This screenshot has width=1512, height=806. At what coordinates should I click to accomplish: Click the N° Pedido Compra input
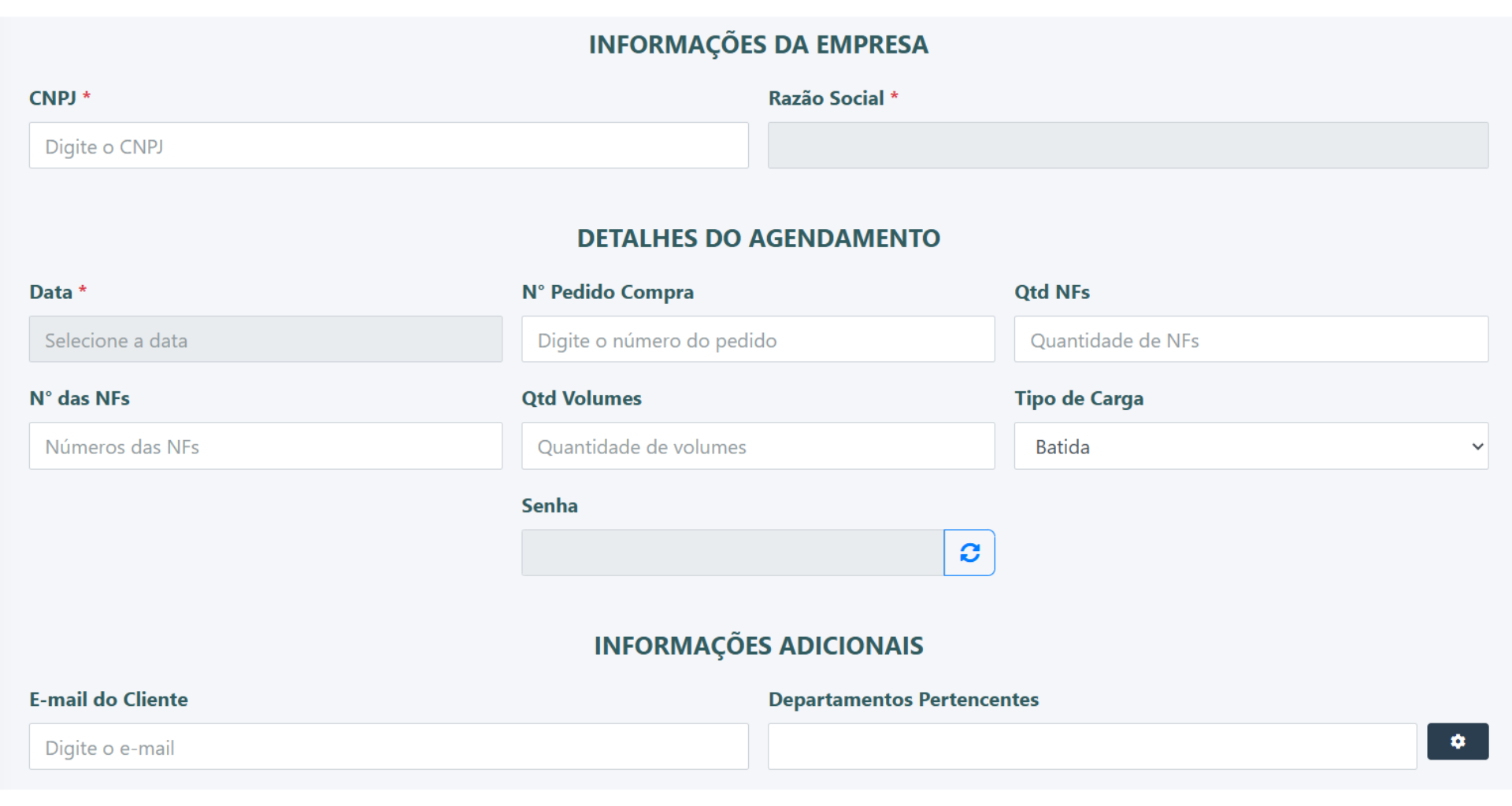[758, 339]
